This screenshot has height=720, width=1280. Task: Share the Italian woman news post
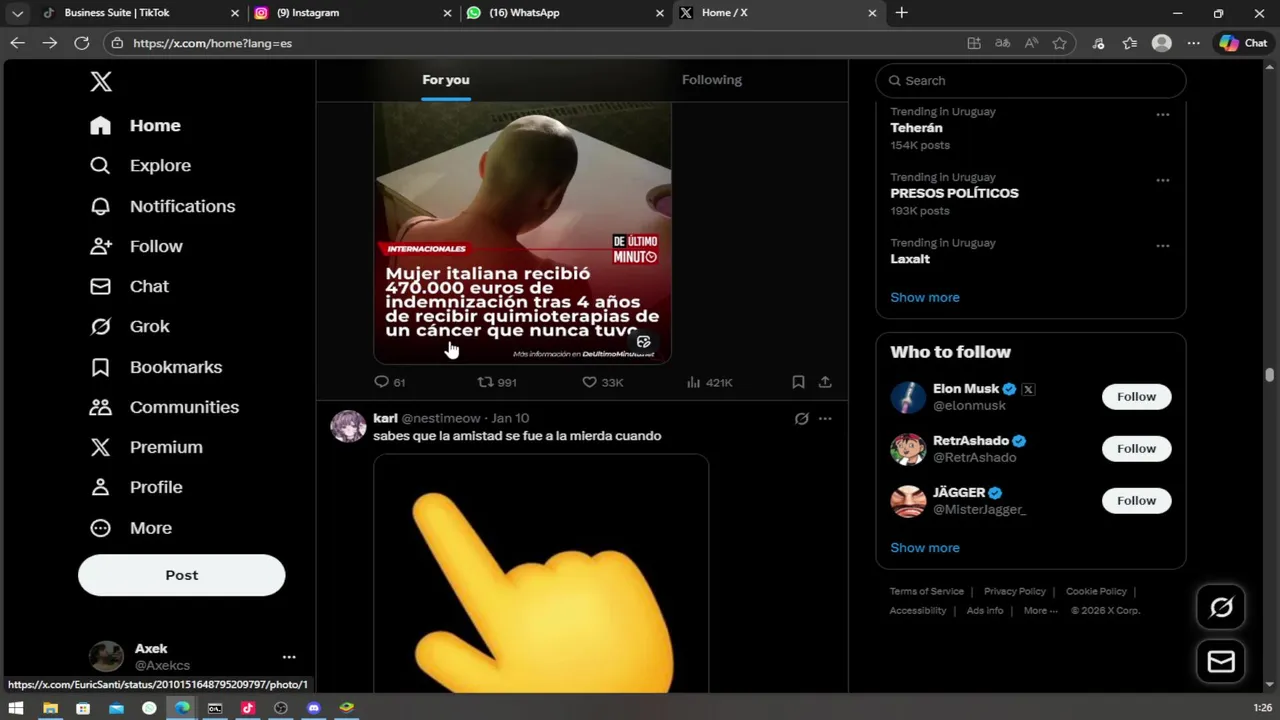pyautogui.click(x=825, y=382)
